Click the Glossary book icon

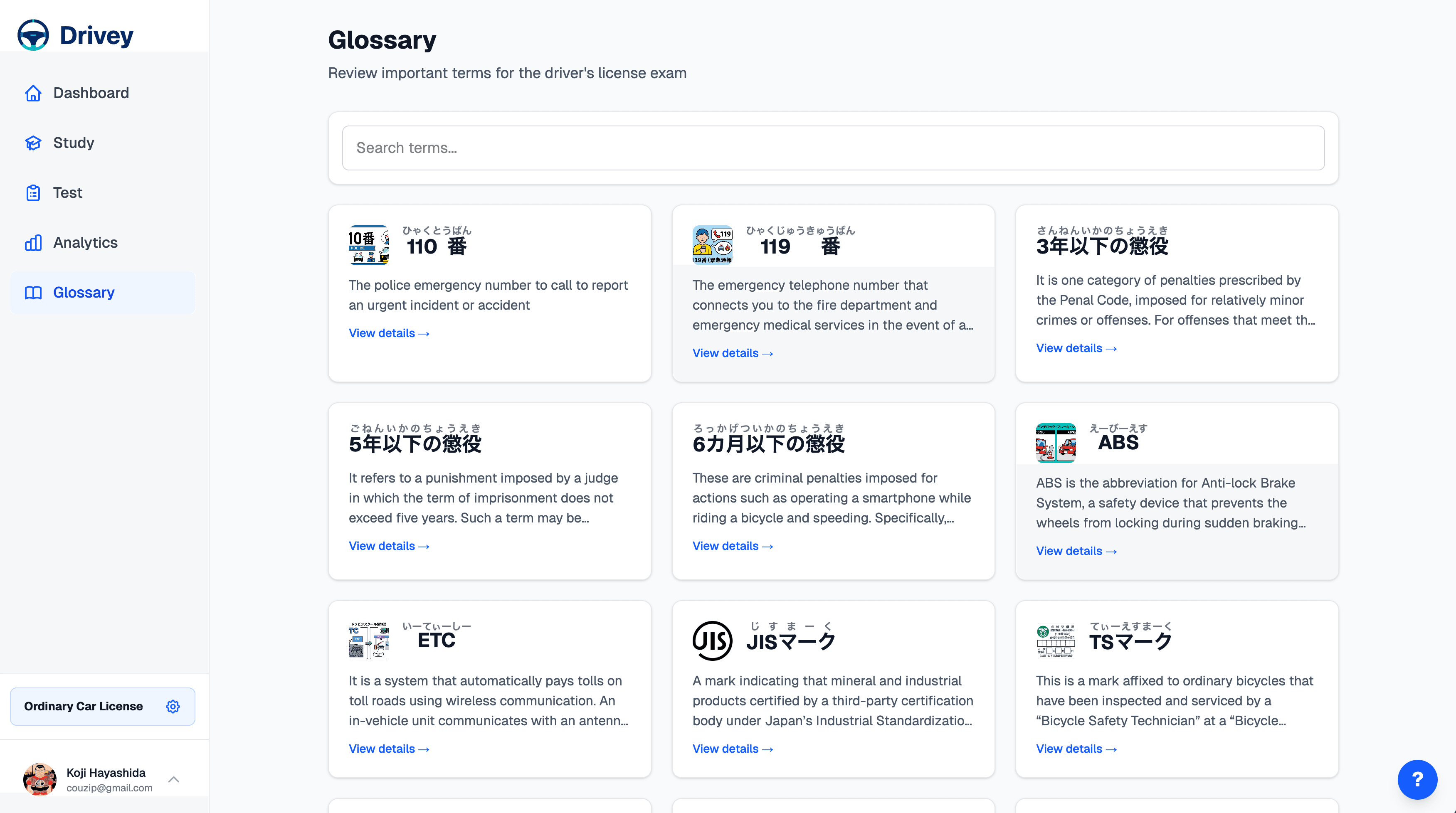pyautogui.click(x=33, y=293)
